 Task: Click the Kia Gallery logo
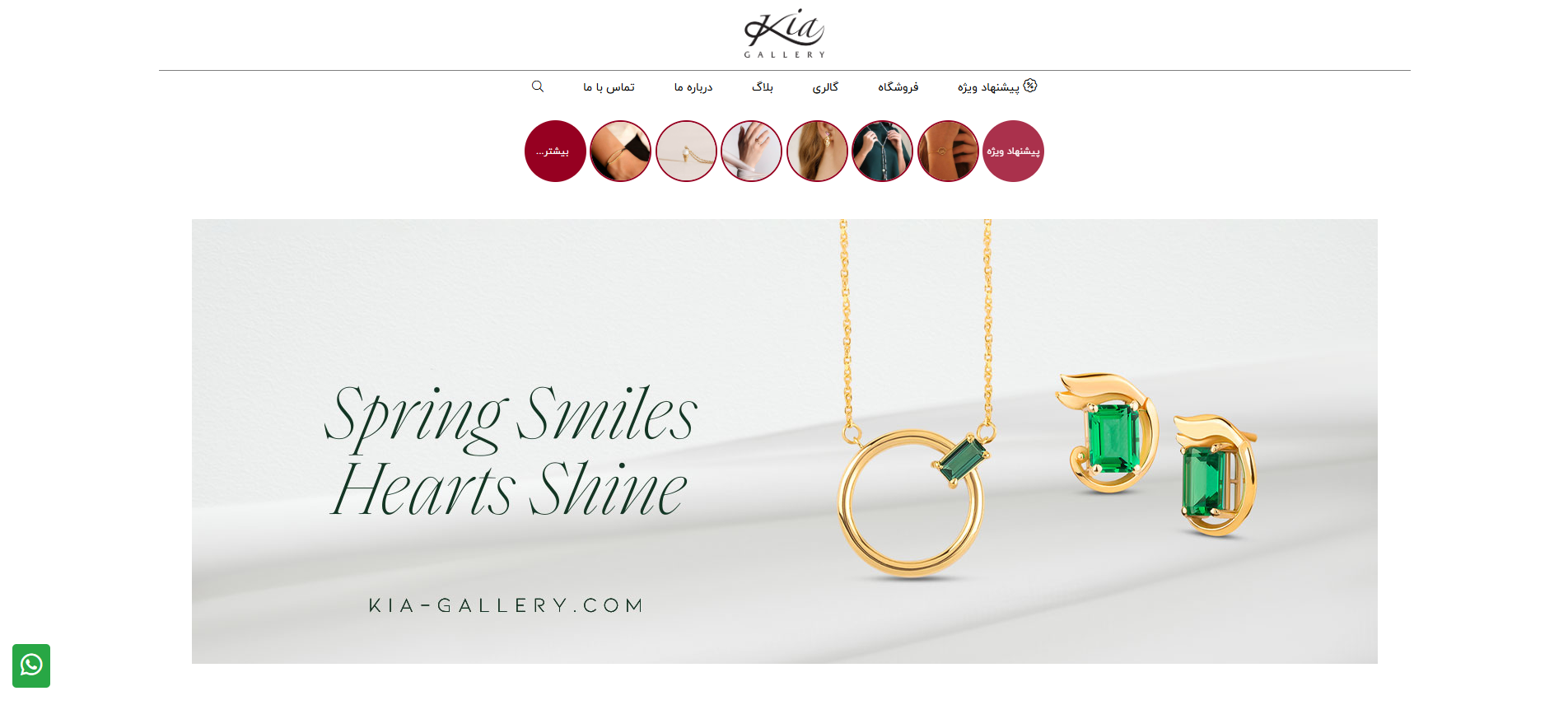[x=784, y=34]
